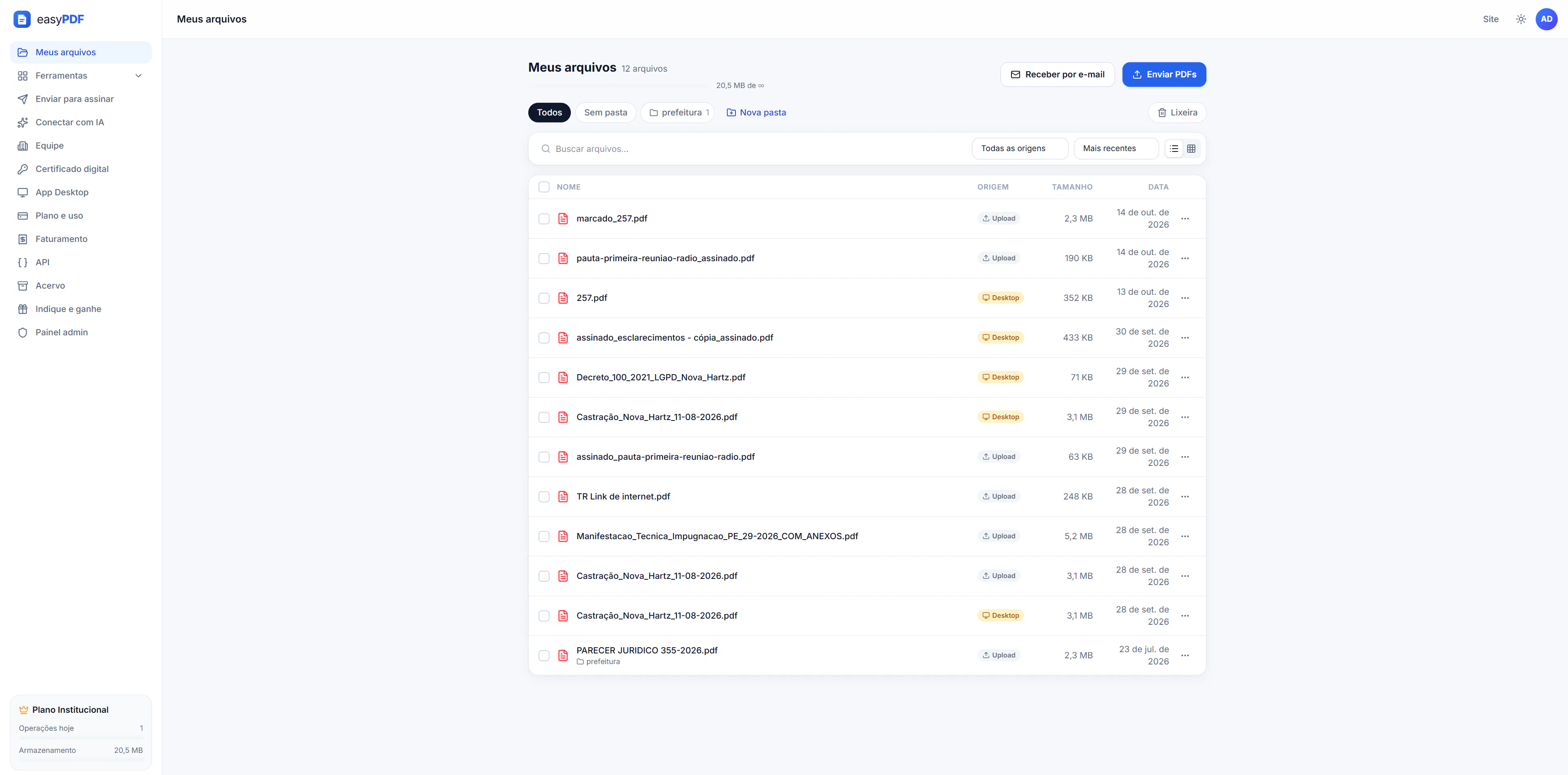The image size is (1568, 775).
Task: Check the box for marcado_257.pdf
Action: click(543, 218)
